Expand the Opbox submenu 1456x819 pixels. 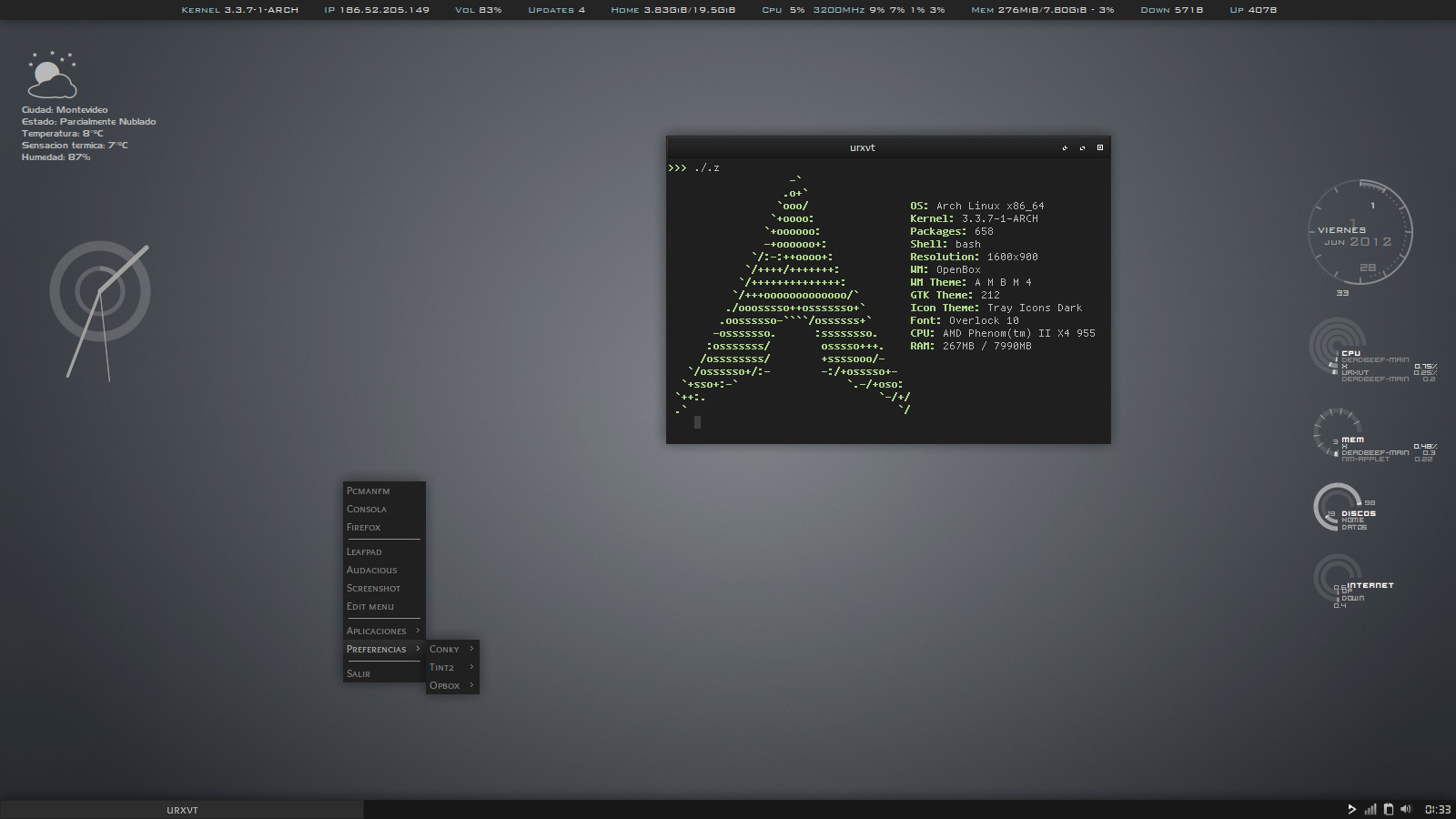pos(452,685)
